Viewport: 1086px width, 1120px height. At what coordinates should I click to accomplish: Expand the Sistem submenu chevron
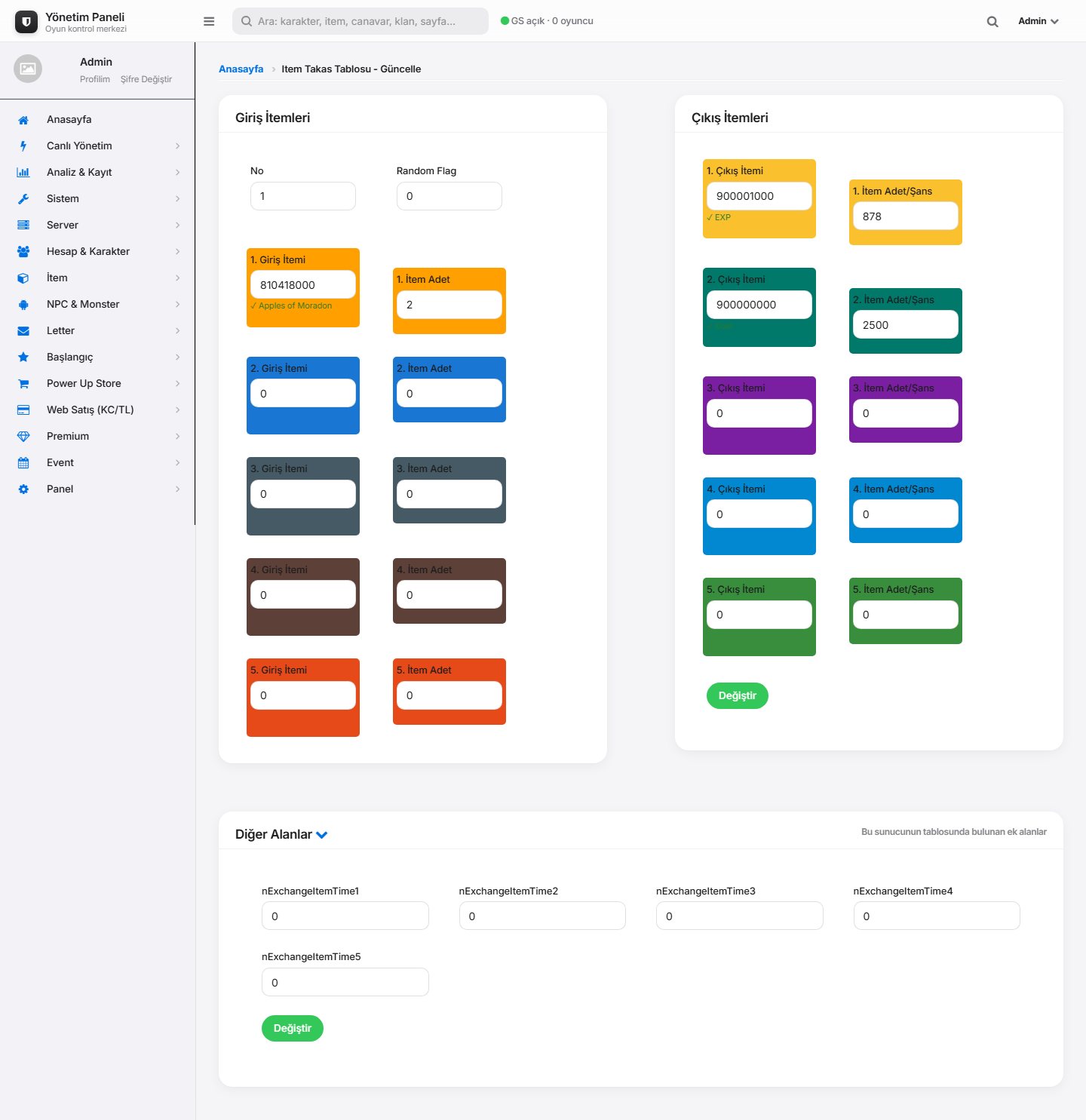(178, 199)
